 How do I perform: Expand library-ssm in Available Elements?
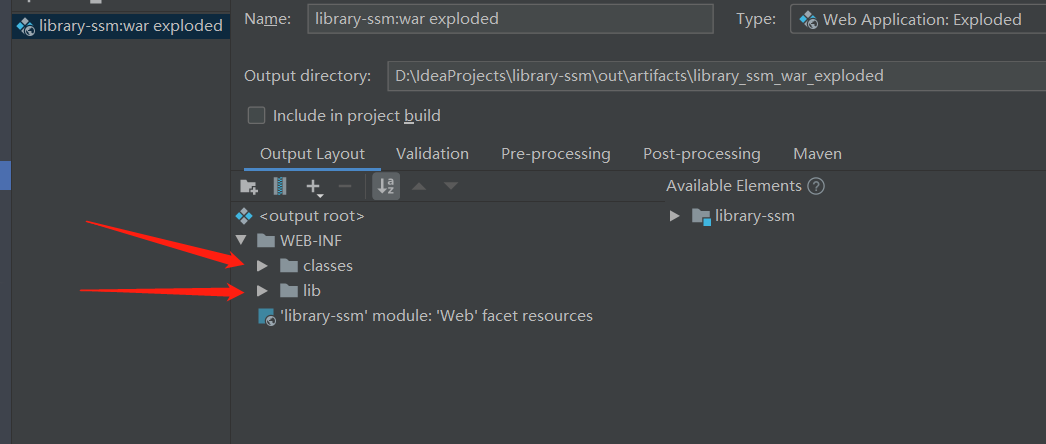pos(674,216)
